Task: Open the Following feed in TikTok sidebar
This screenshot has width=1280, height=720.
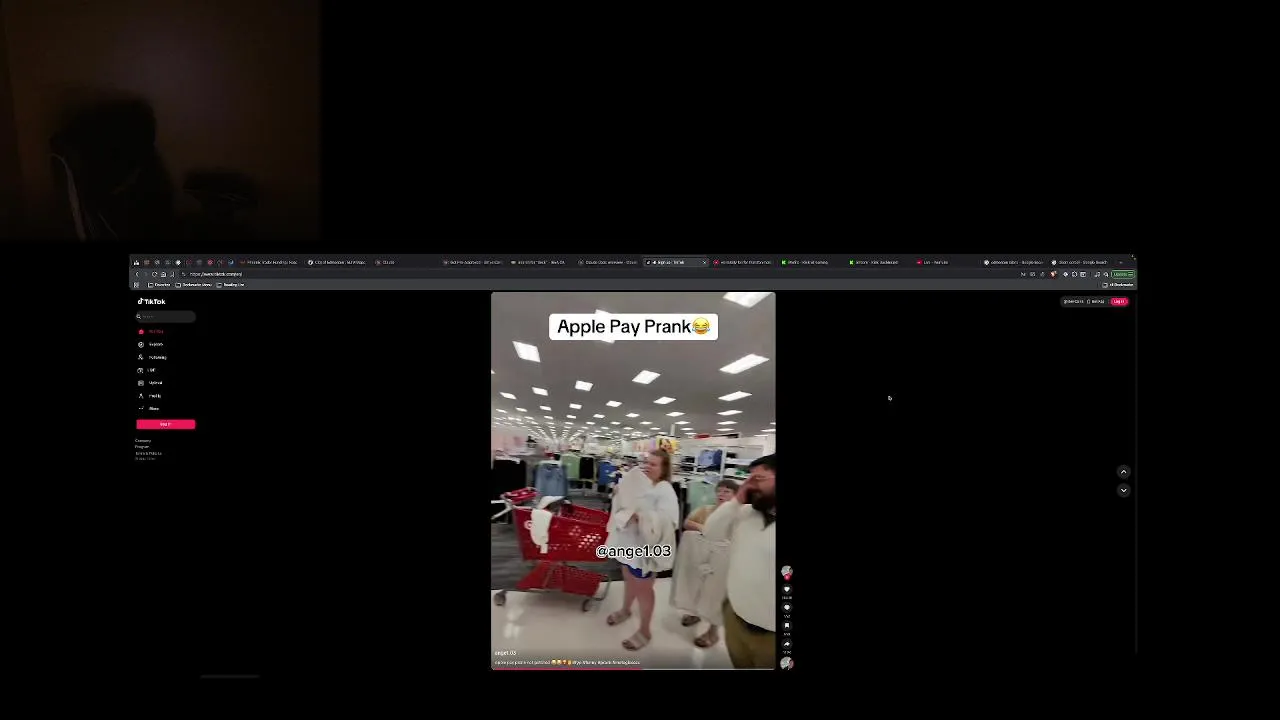Action: click(x=152, y=357)
